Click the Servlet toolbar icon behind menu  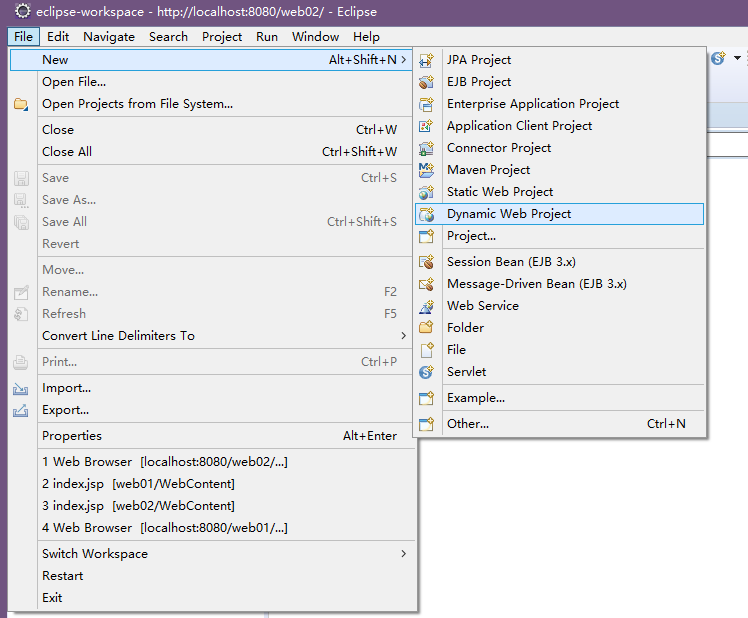pos(718,58)
